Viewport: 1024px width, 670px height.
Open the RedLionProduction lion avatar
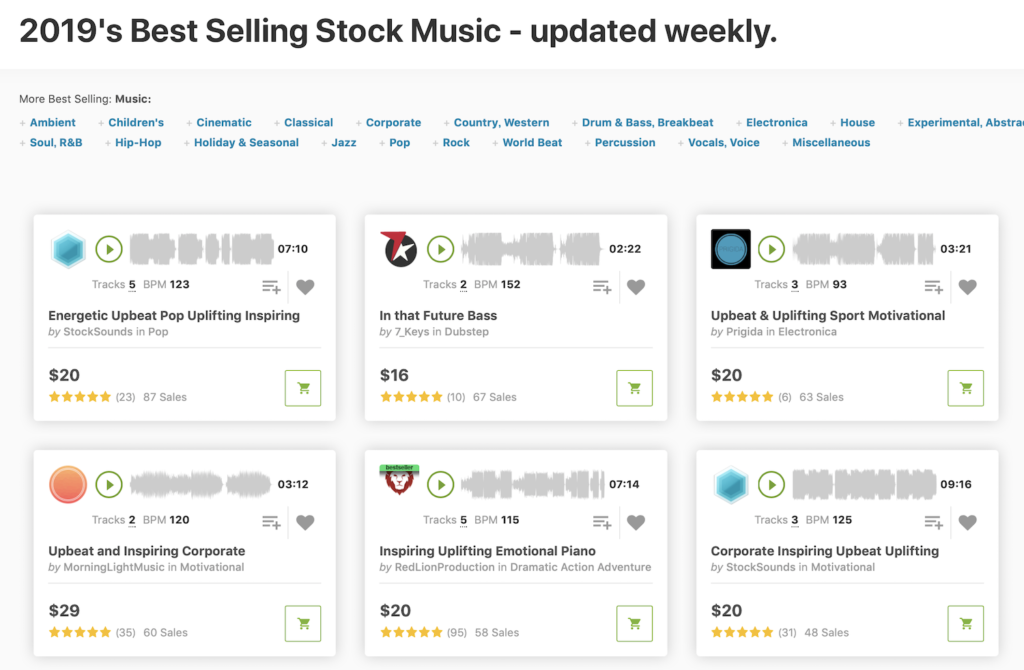[397, 482]
